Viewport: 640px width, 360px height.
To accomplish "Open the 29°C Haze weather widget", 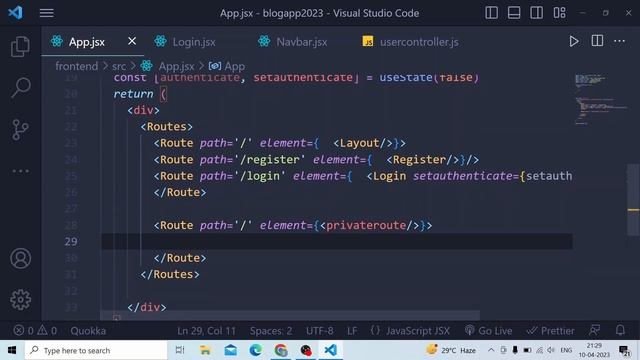I will coord(451,350).
